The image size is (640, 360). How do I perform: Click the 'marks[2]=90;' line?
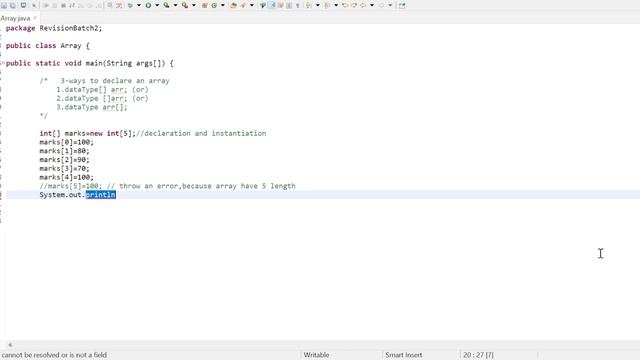coord(64,160)
